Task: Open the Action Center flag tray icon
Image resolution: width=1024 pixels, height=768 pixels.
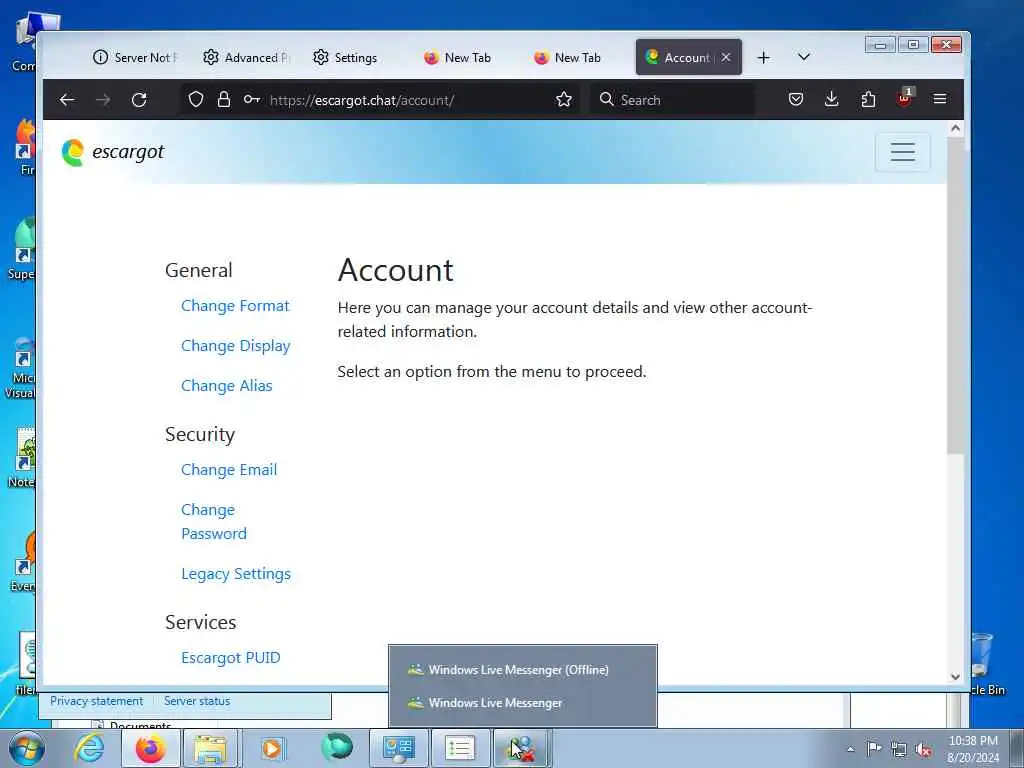Action: (874, 748)
